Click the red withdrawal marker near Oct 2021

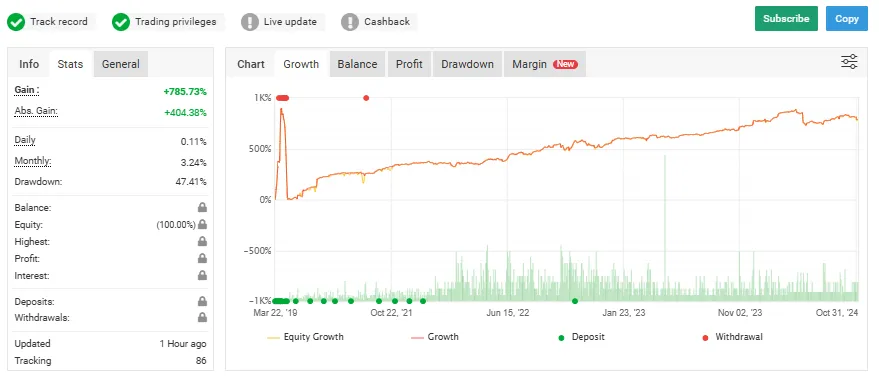(x=366, y=98)
